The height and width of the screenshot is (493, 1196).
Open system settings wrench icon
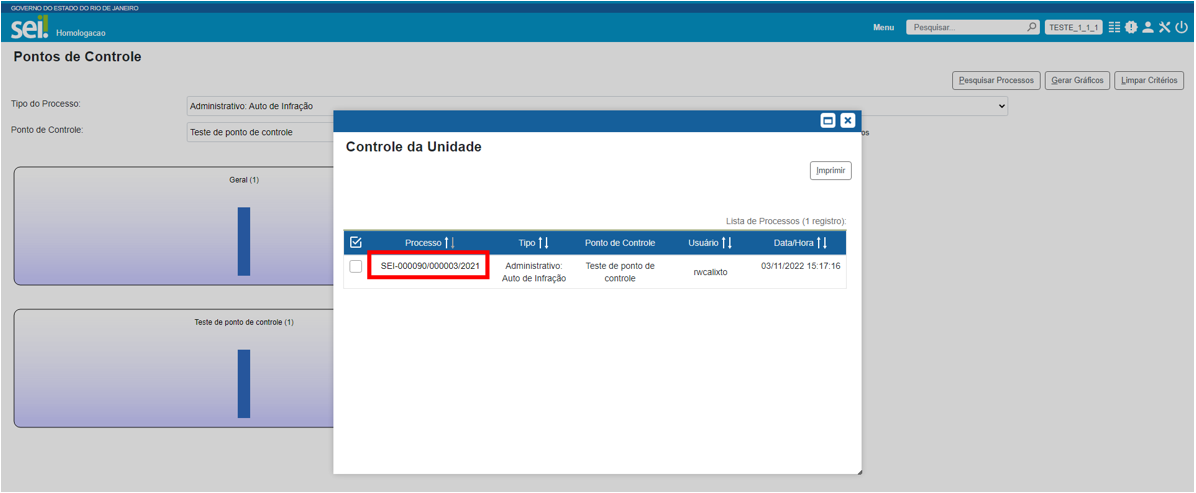pyautogui.click(x=1164, y=27)
